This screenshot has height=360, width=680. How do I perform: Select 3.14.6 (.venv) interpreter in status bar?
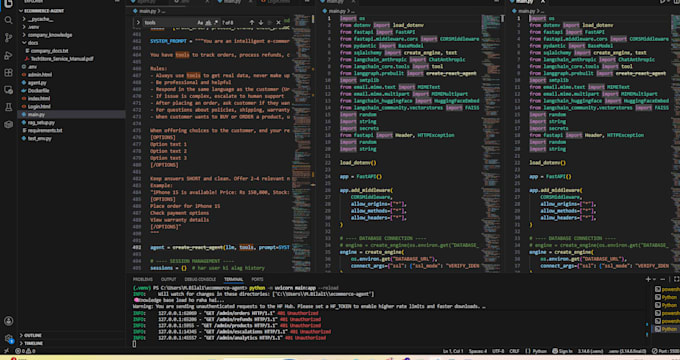tap(590, 351)
